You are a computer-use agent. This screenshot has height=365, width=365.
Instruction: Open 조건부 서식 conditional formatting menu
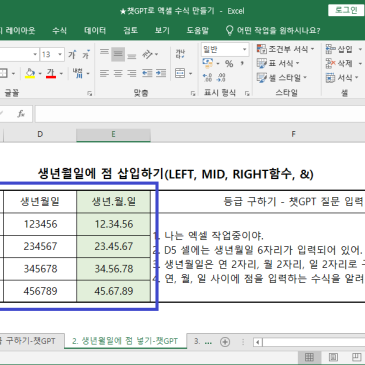click(x=286, y=49)
